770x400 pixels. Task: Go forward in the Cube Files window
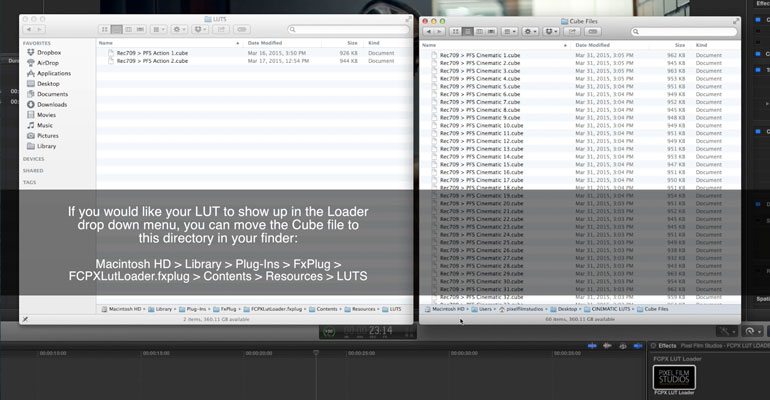[x=439, y=31]
